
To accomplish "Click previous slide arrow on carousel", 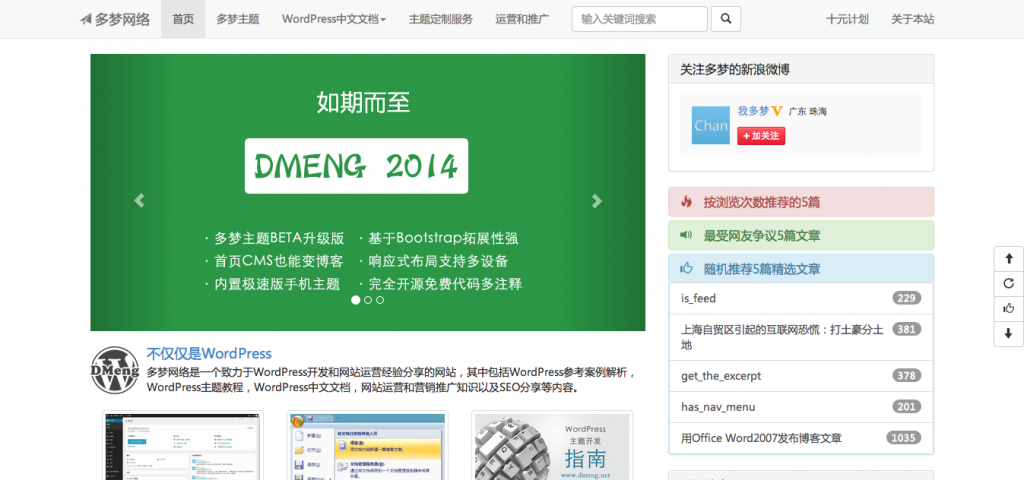I will [139, 201].
